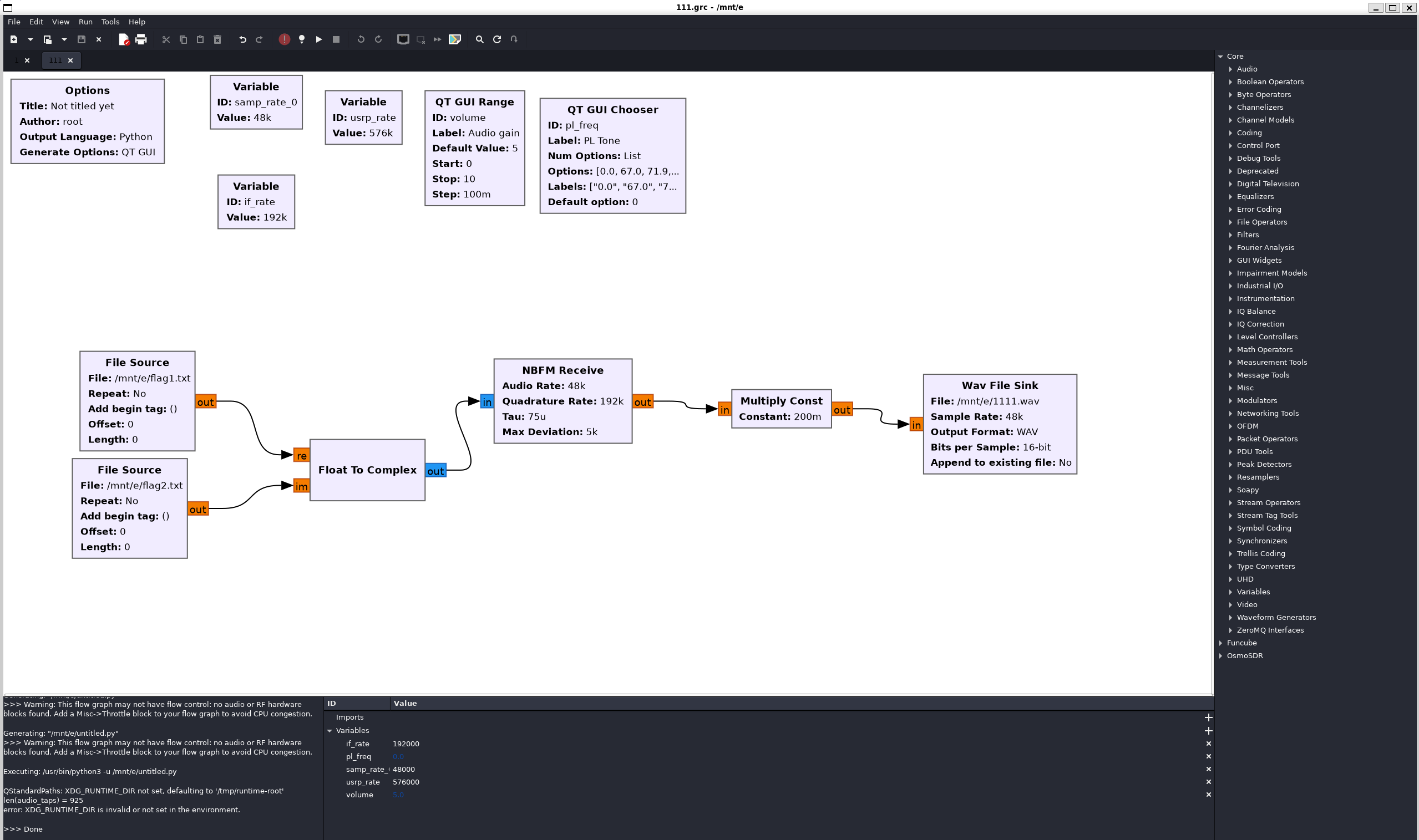The image size is (1419, 840).
Task: Click the New flowgraph icon
Action: [14, 39]
